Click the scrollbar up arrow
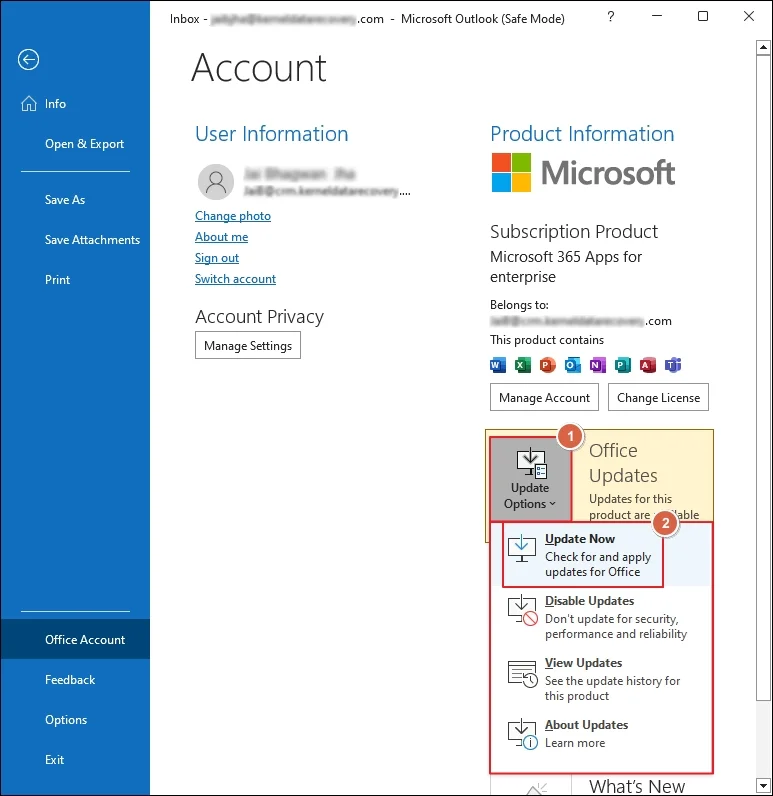The image size is (773, 796). (763, 48)
